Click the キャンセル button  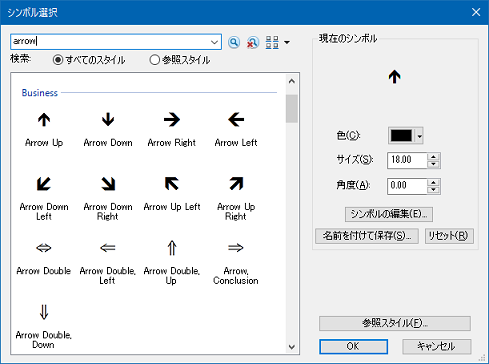point(437,346)
